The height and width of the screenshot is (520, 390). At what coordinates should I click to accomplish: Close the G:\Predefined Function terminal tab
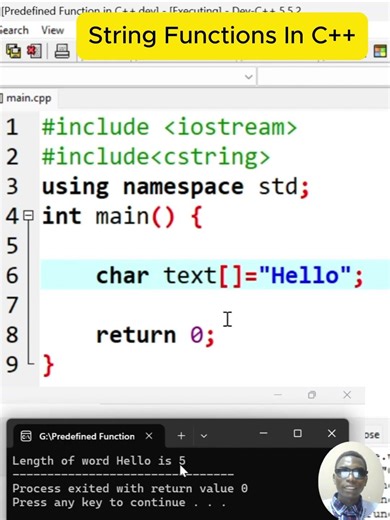click(149, 436)
